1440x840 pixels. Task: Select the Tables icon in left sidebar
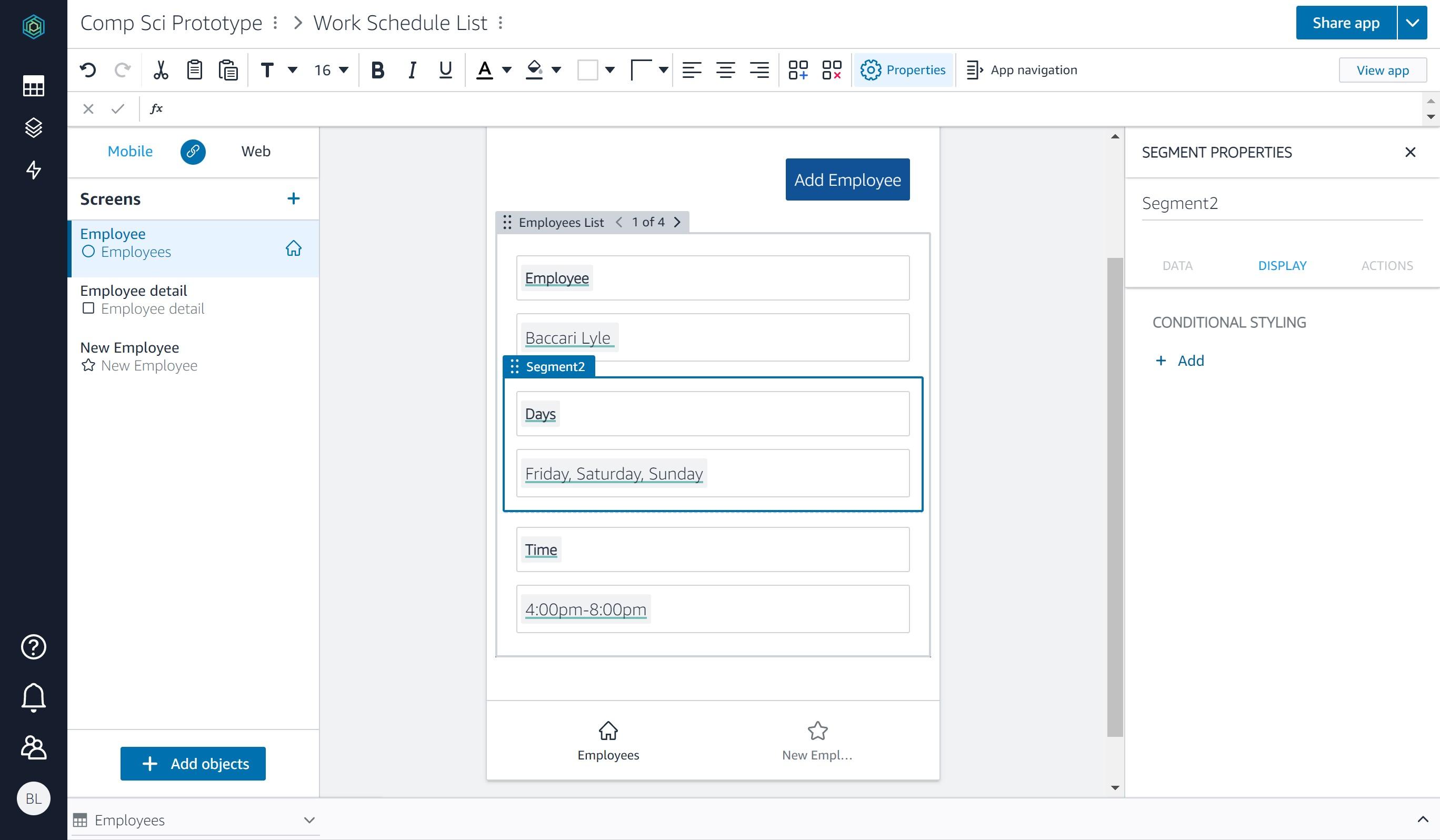tap(34, 86)
